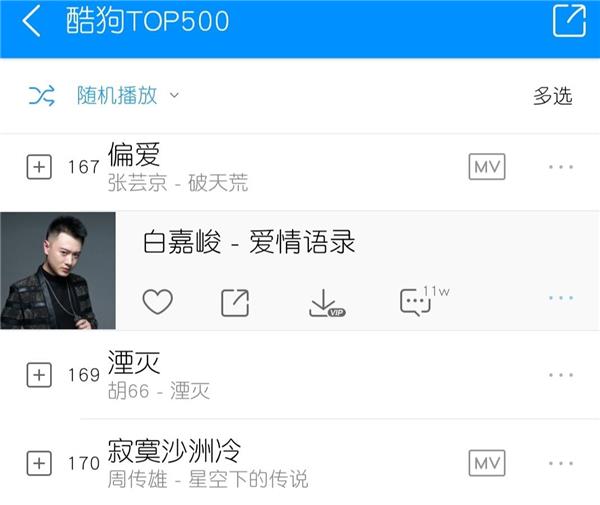Image resolution: width=600 pixels, height=505 pixels.
Task: Add song 167 偏爱 with the plus box
Action: point(39,167)
